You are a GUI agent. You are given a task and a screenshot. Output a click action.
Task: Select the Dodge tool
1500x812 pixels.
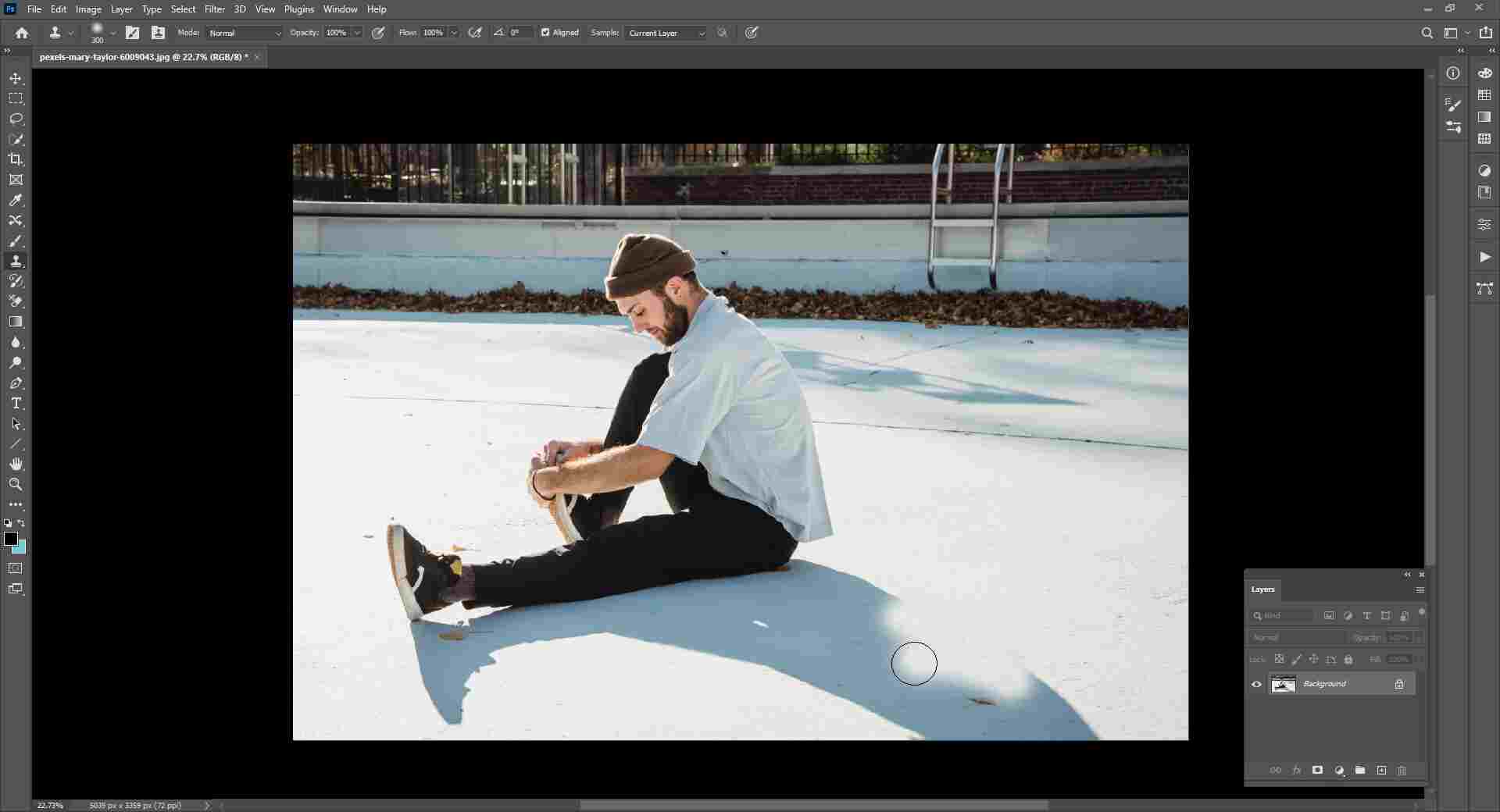point(16,363)
